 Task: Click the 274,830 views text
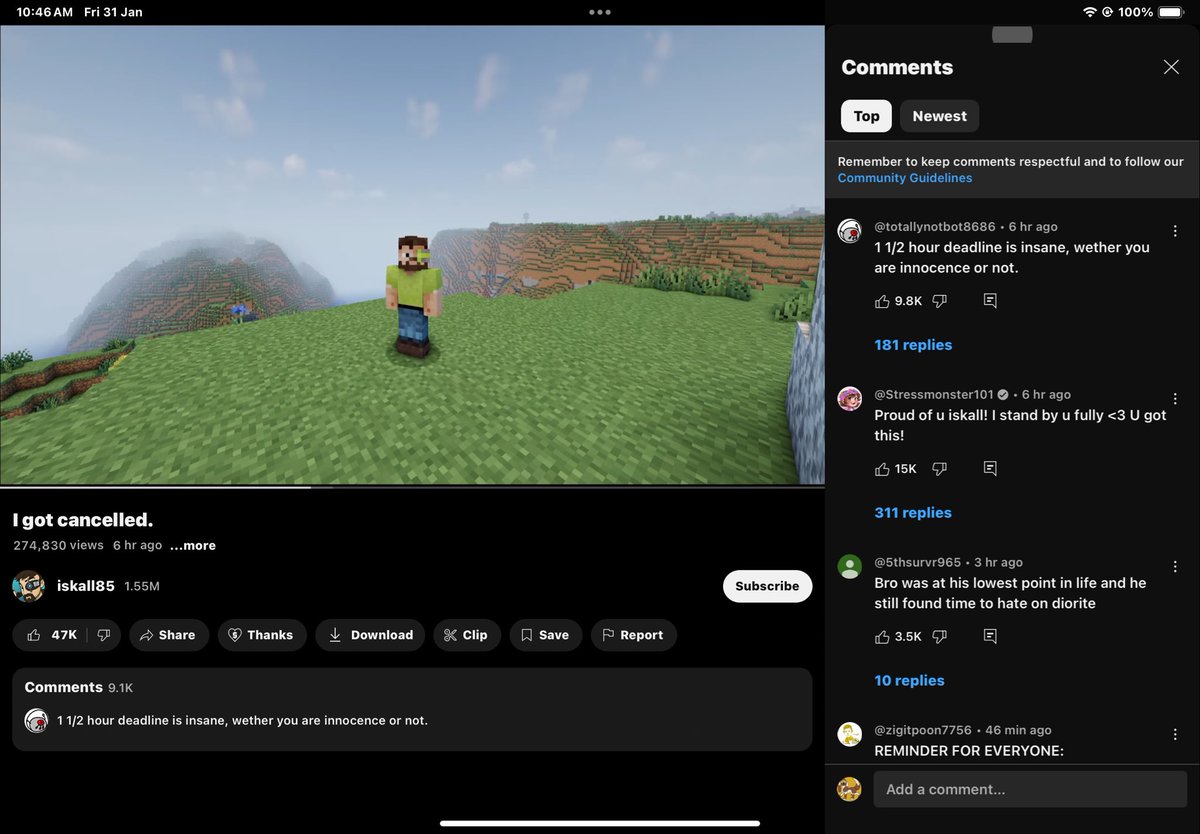(58, 546)
